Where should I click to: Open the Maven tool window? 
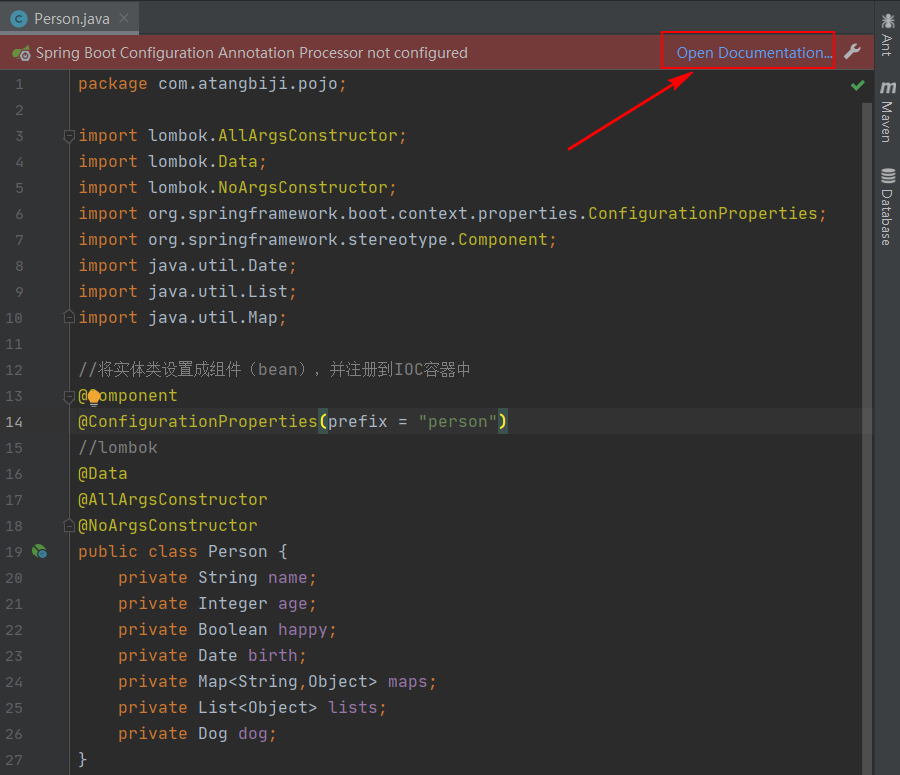point(887,112)
